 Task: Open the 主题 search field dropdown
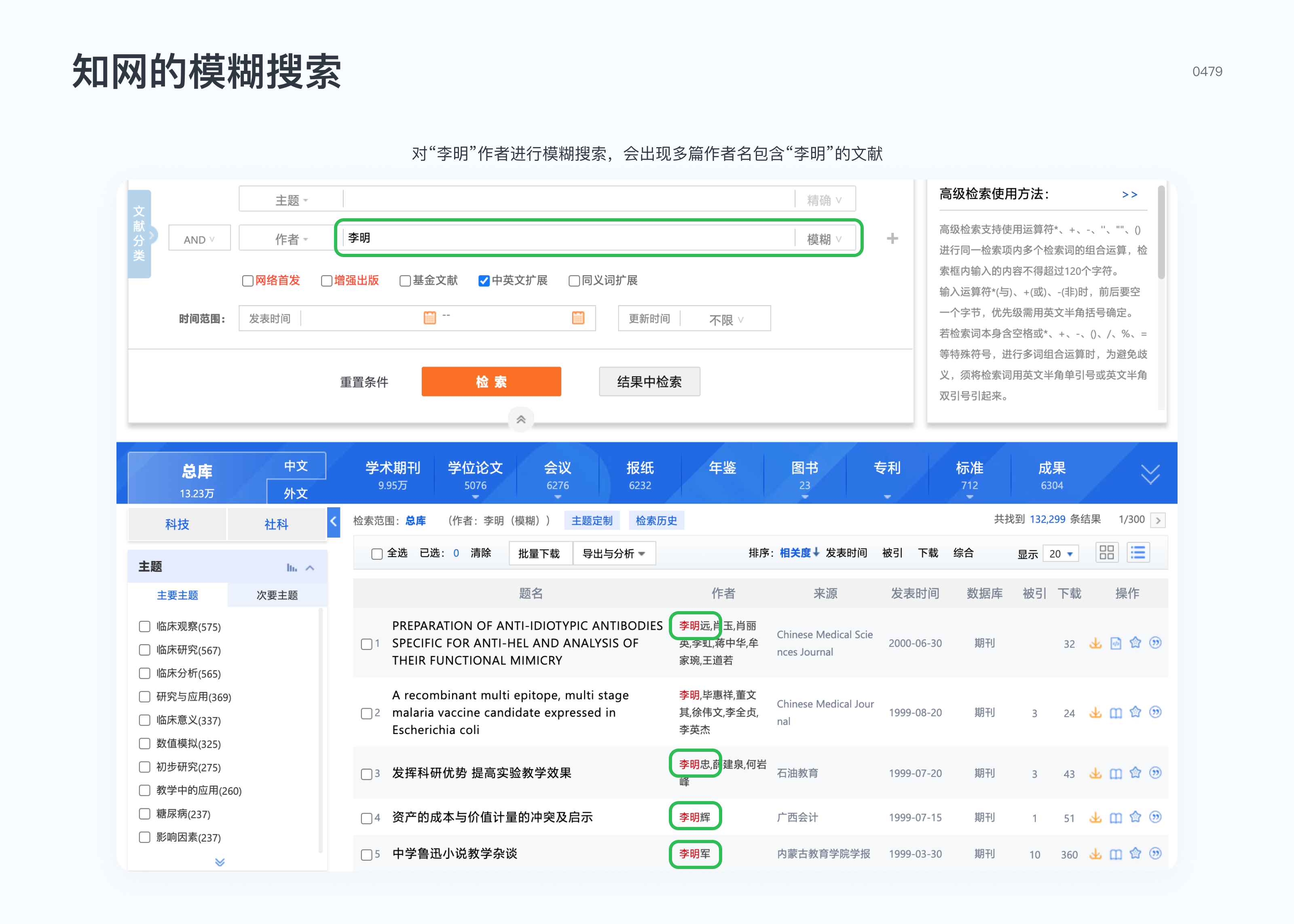pyautogui.click(x=291, y=200)
